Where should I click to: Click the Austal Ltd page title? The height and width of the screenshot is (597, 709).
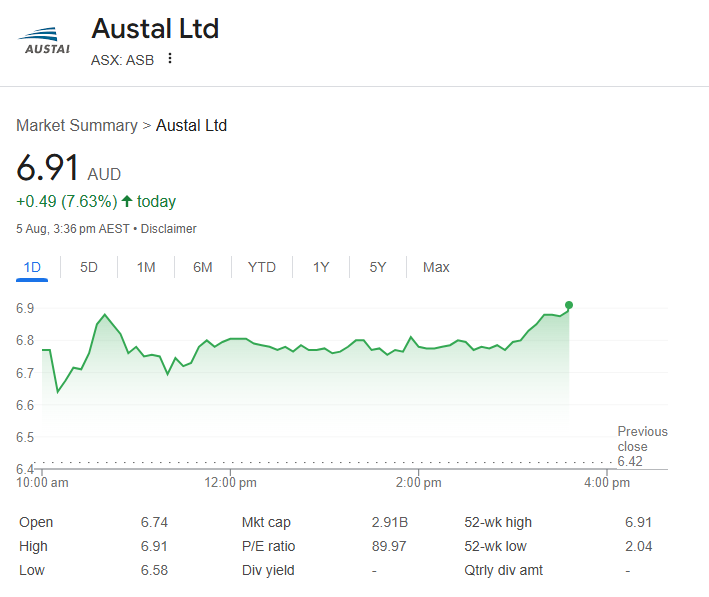pos(155,28)
